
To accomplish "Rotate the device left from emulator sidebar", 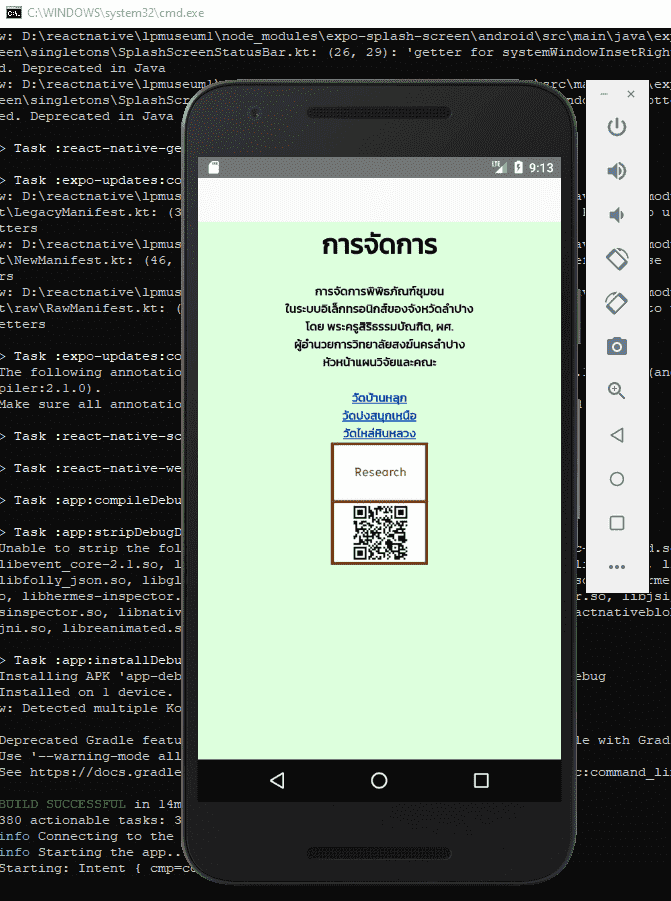I will [x=617, y=259].
